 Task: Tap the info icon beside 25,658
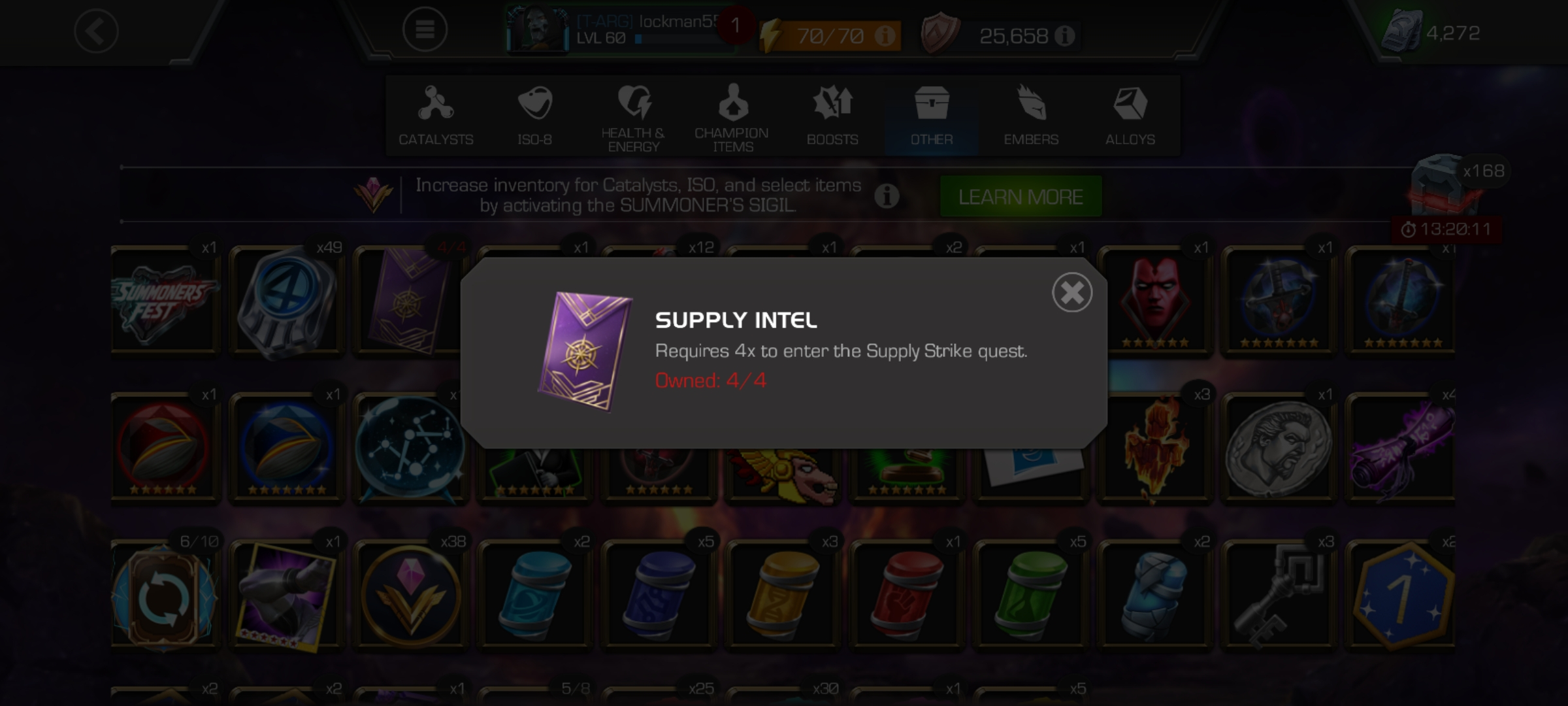click(x=1064, y=36)
